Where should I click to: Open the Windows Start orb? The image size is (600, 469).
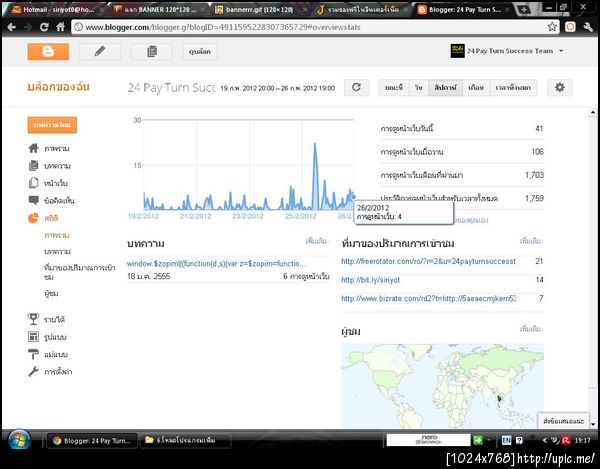(20, 441)
